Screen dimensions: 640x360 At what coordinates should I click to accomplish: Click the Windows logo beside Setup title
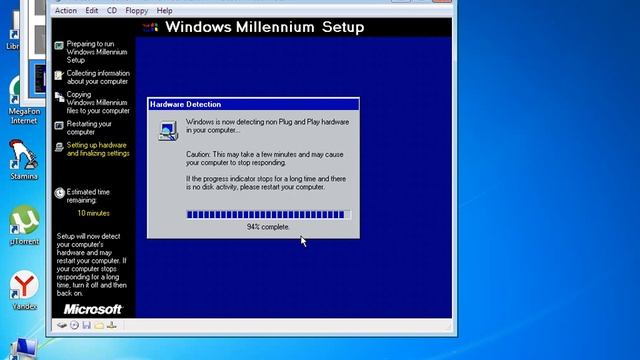150,27
